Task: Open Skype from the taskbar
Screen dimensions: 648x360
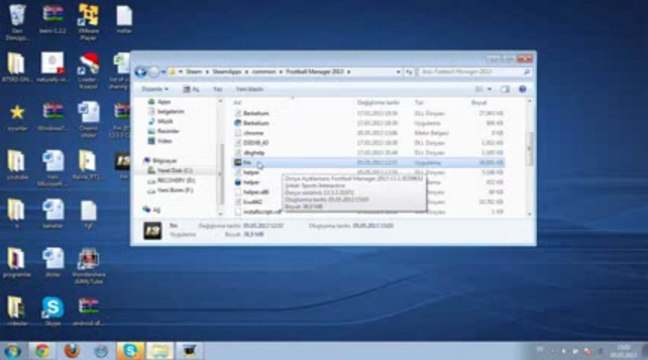Action: 130,351
